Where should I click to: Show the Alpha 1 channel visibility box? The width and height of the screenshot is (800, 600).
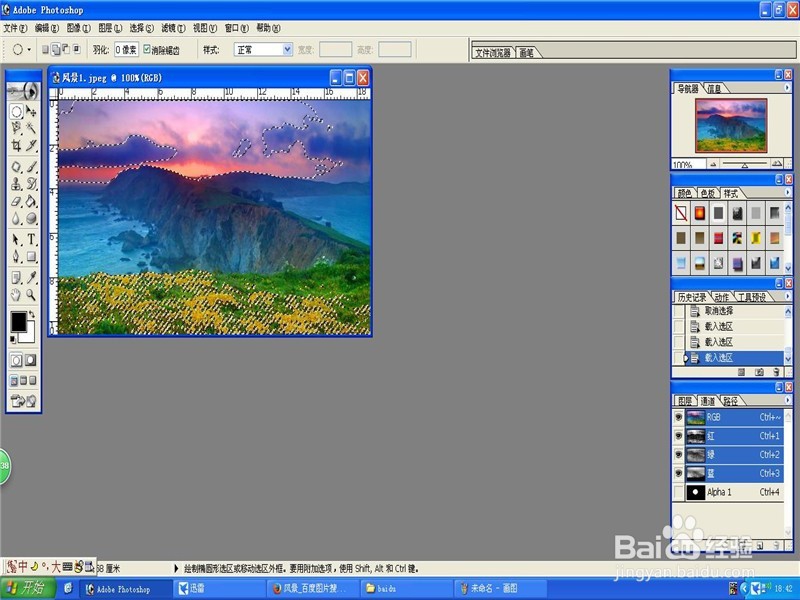pyautogui.click(x=679, y=492)
